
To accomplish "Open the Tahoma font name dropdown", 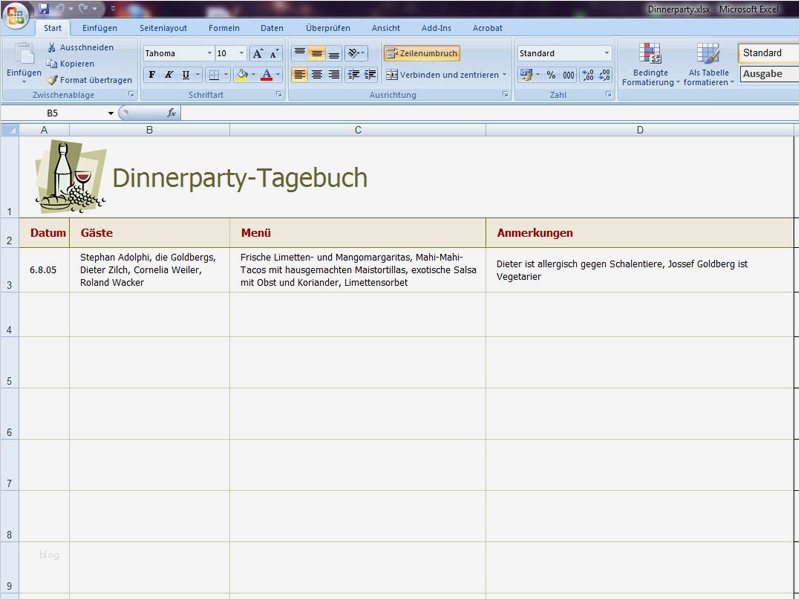I will [209, 54].
